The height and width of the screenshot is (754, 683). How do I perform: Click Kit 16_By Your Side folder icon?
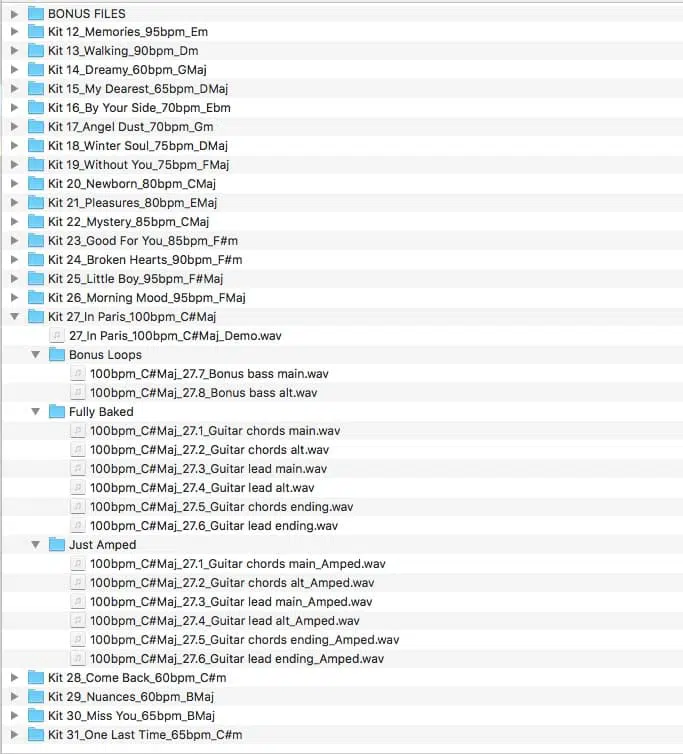click(36, 108)
